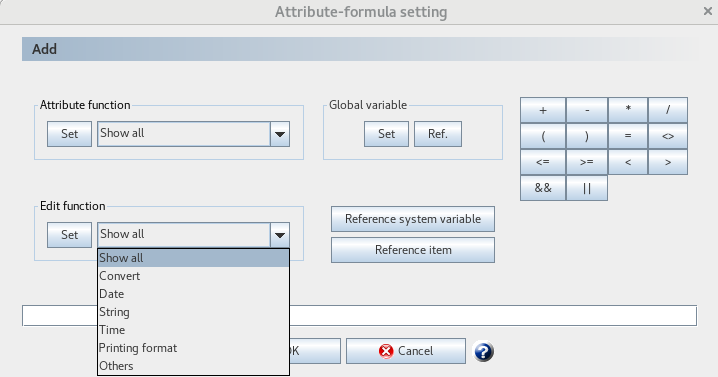Insert the logical AND && operator
The width and height of the screenshot is (718, 377).
(x=543, y=188)
